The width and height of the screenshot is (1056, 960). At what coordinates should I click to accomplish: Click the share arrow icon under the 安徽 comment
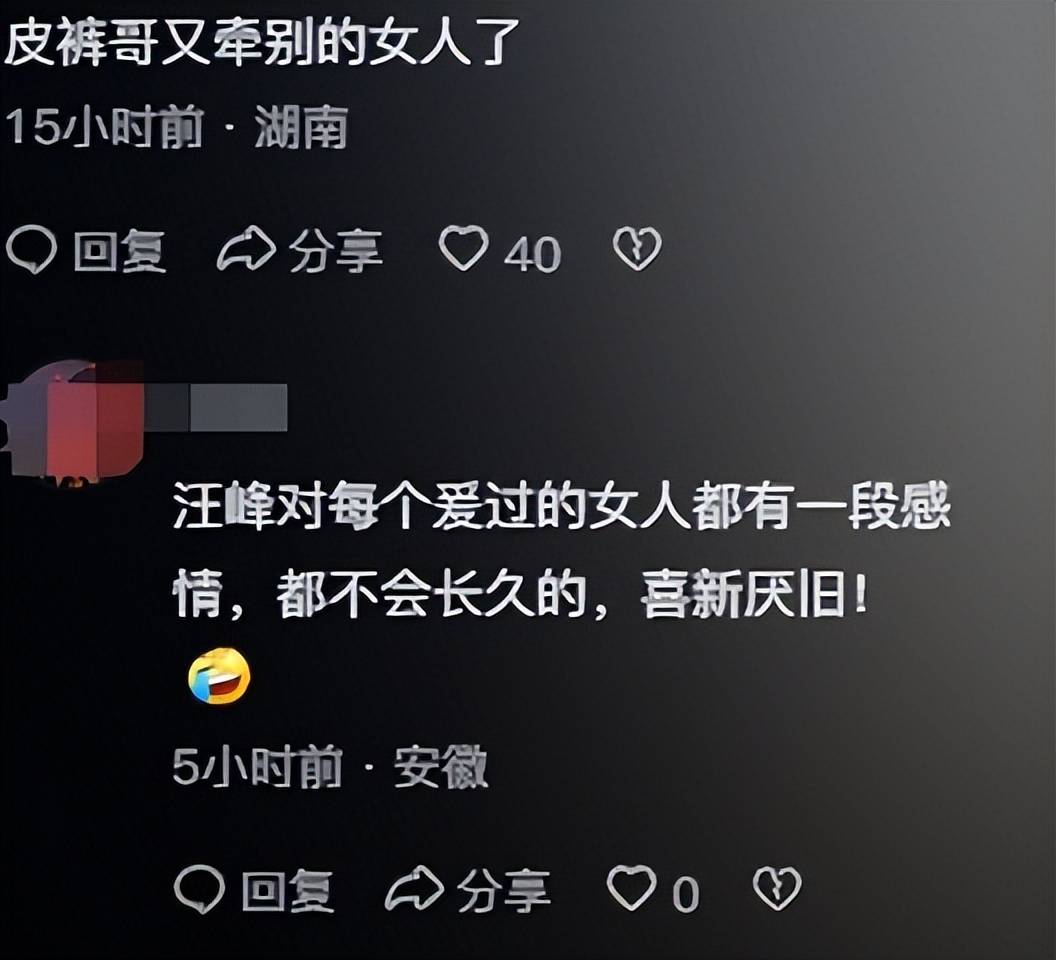[414, 889]
